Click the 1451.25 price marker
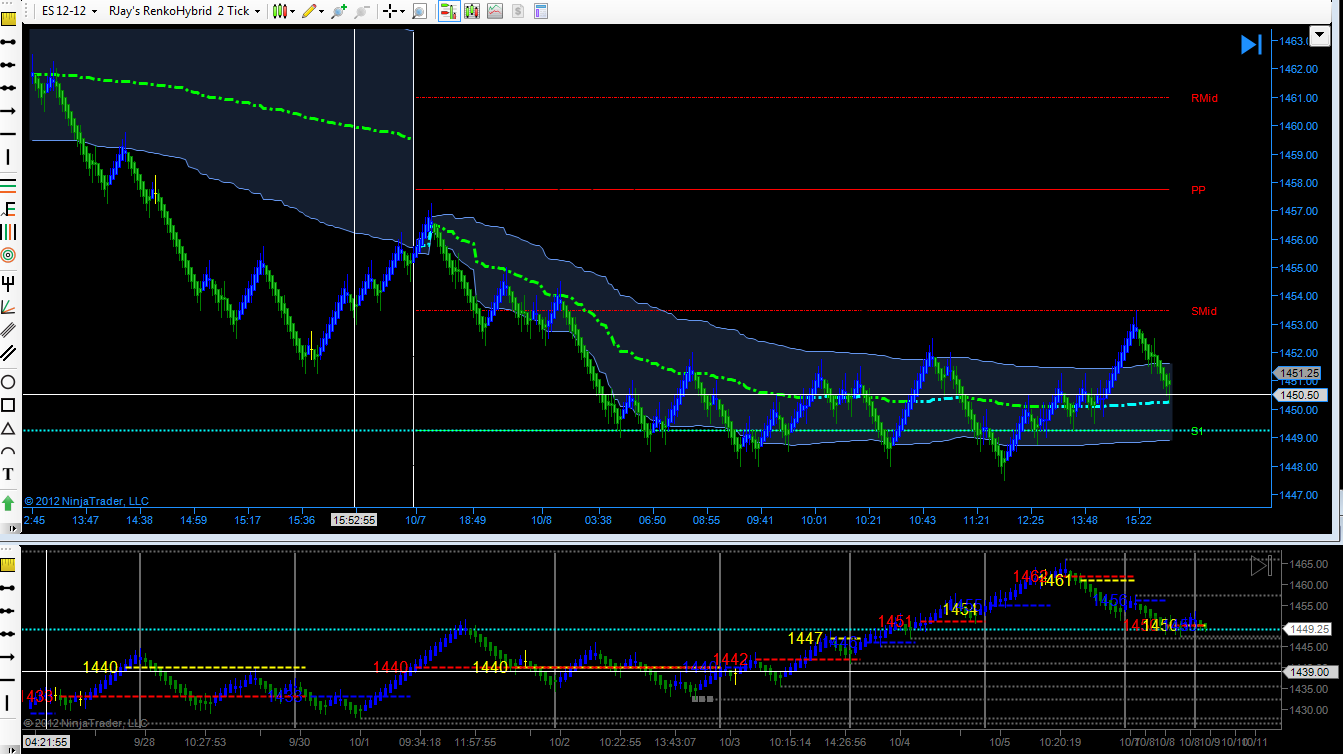The height and width of the screenshot is (754, 1343). point(1297,374)
